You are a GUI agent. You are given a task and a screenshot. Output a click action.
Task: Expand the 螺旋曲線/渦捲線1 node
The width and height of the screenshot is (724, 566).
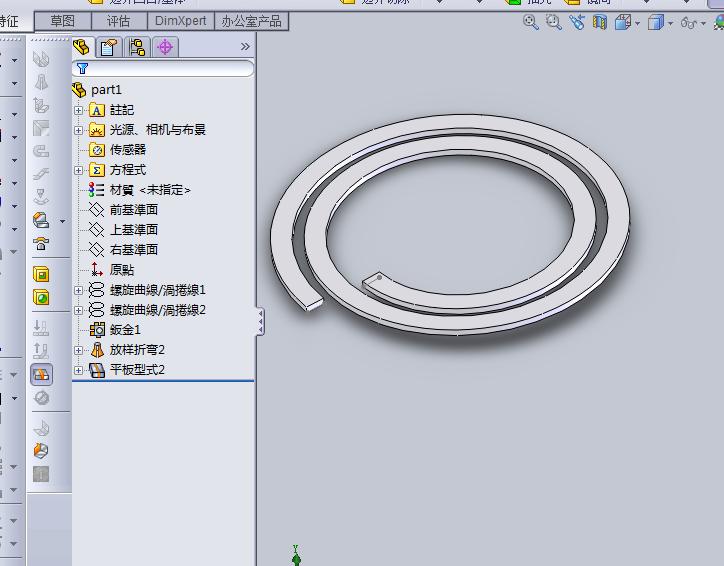click(78, 290)
